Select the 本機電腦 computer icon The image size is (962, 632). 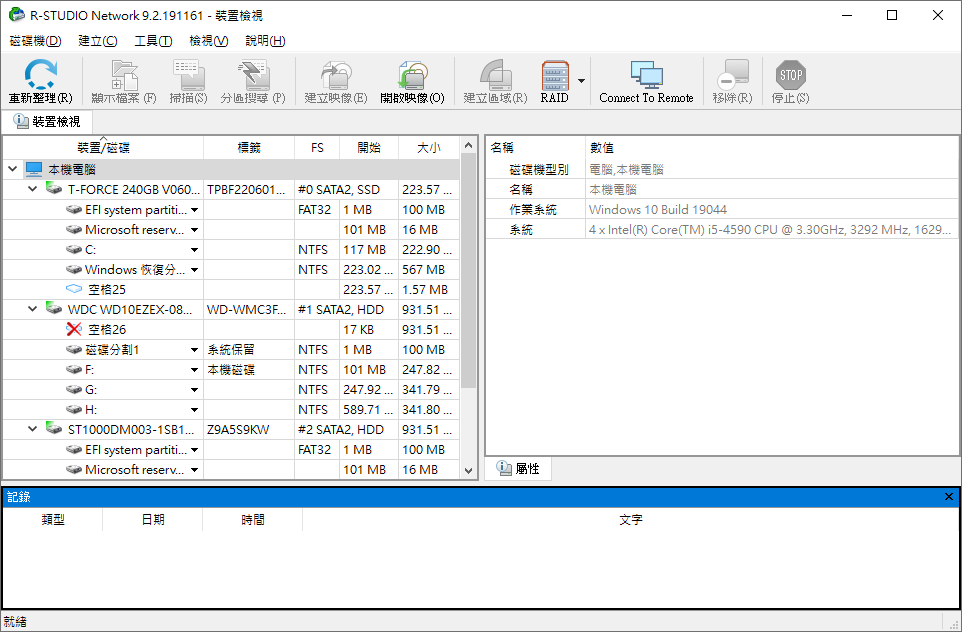34,169
